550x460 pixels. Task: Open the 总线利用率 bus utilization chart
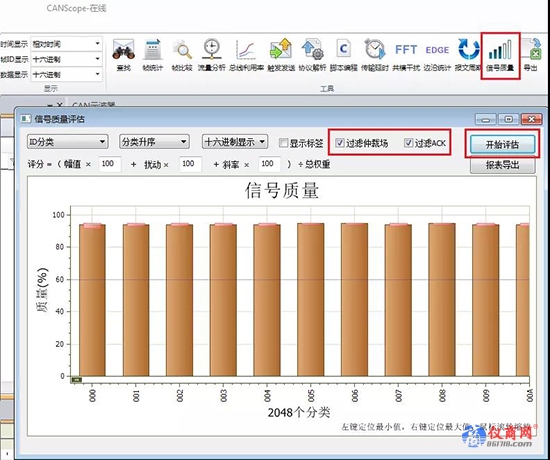246,54
